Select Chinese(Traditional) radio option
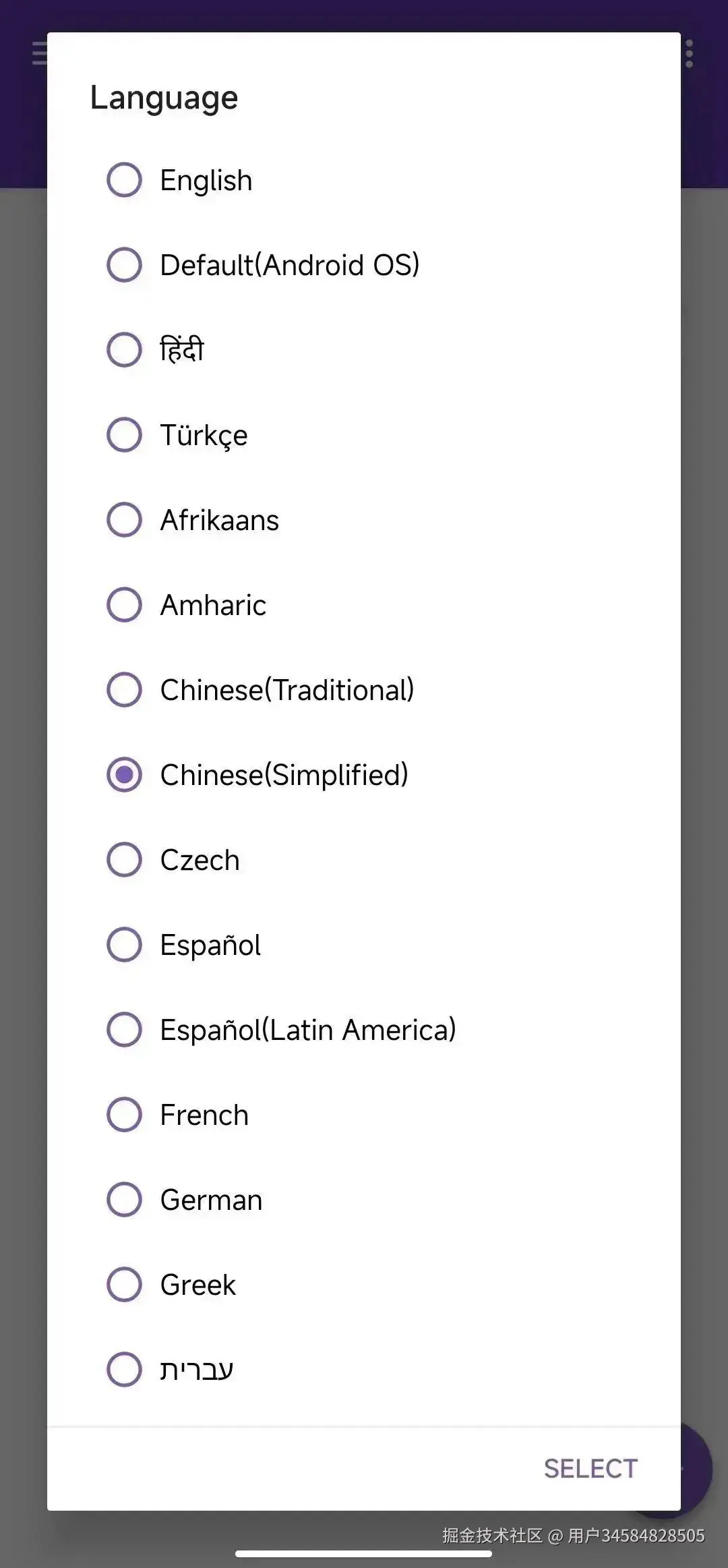The width and height of the screenshot is (728, 1568). click(x=125, y=690)
